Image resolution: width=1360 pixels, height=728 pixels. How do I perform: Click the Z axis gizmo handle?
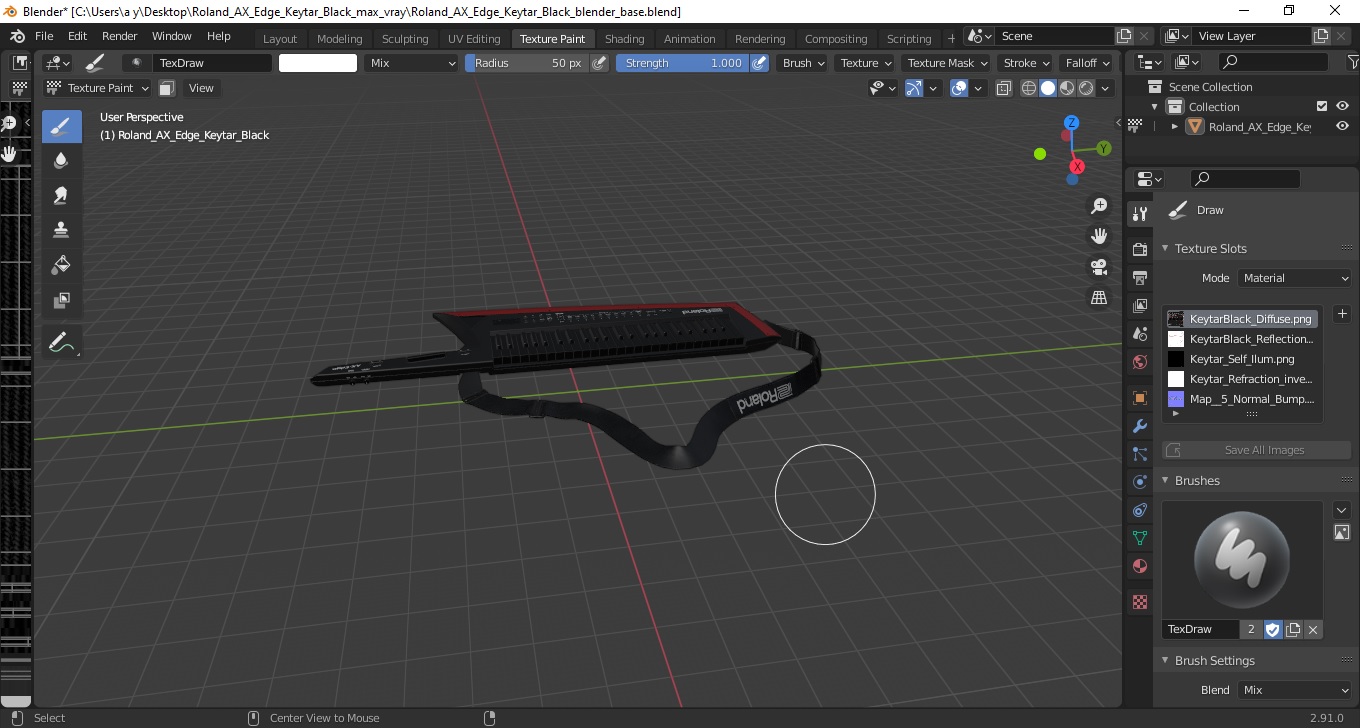(1071, 122)
